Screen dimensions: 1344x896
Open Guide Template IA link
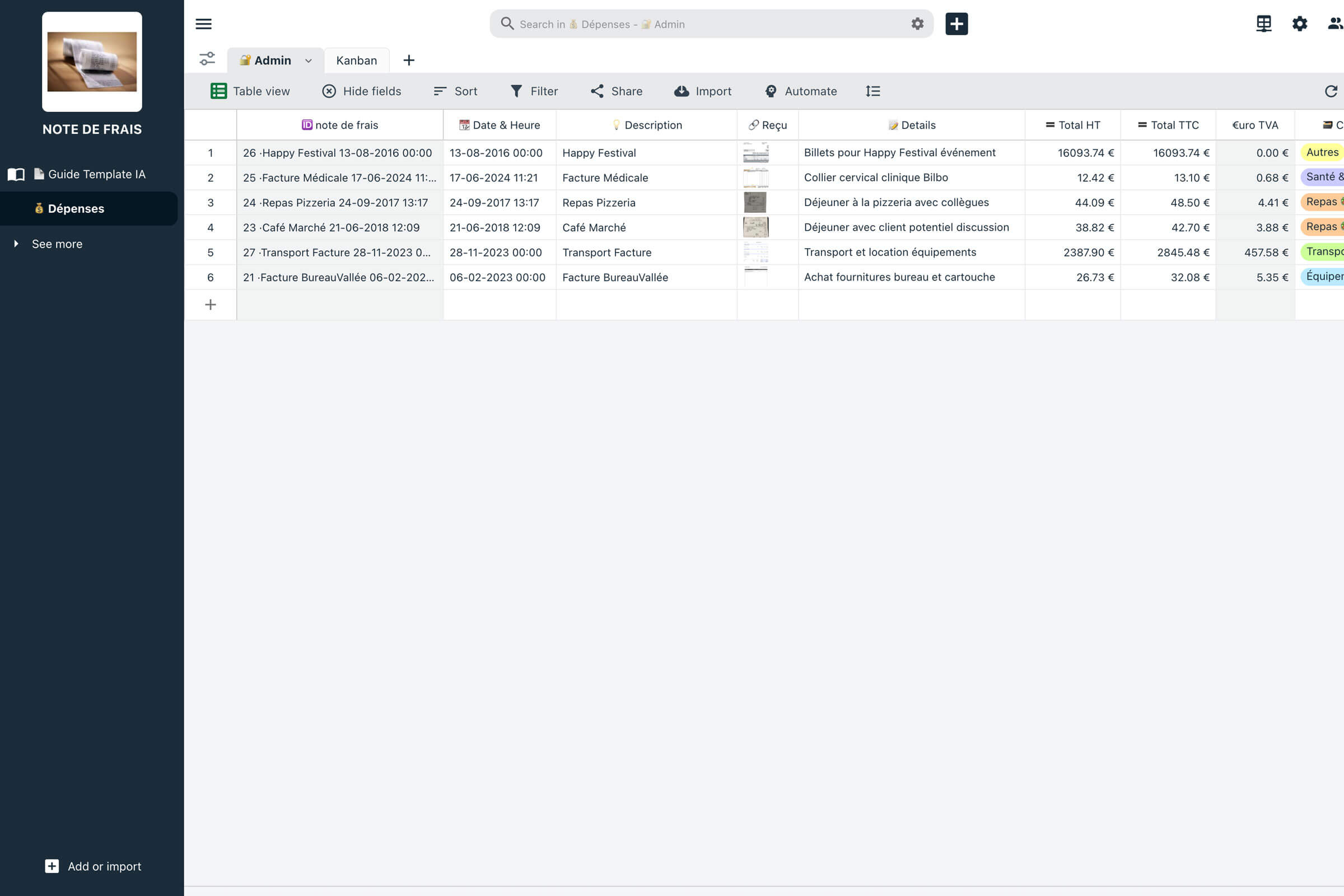coord(96,174)
